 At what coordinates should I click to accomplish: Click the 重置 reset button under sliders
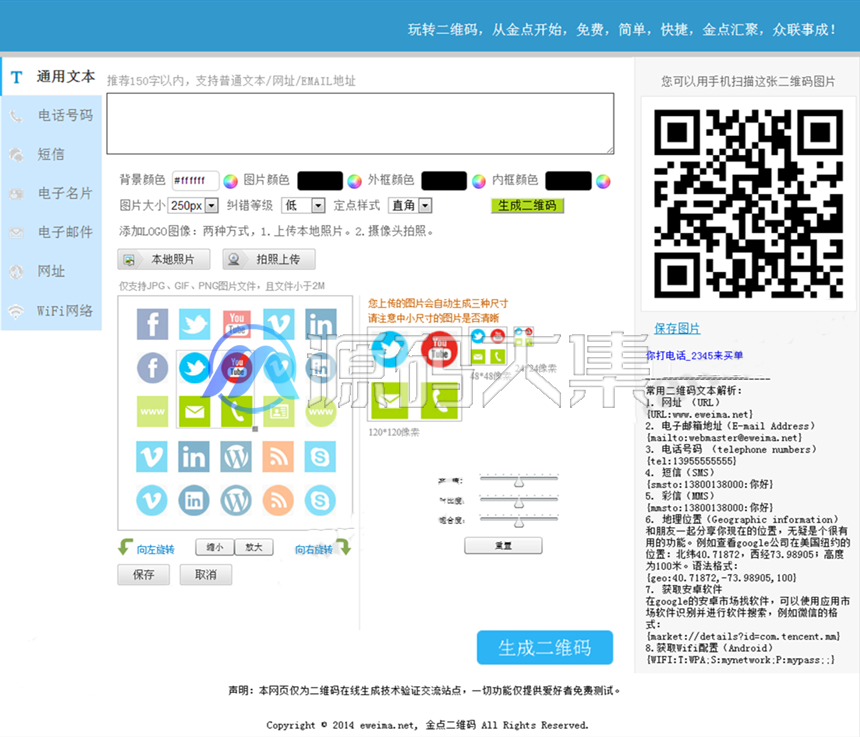(x=503, y=546)
